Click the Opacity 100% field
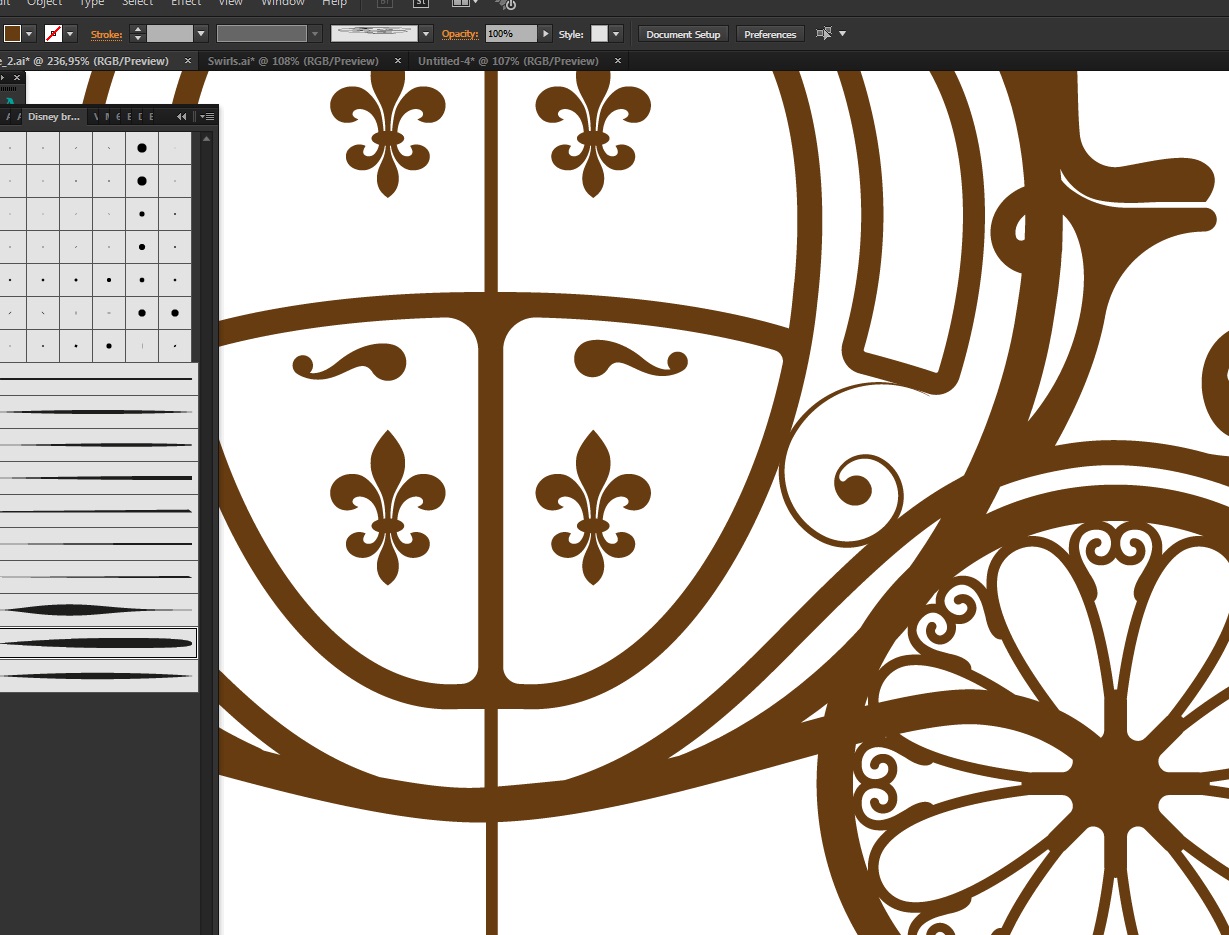This screenshot has width=1229, height=935. coord(511,34)
